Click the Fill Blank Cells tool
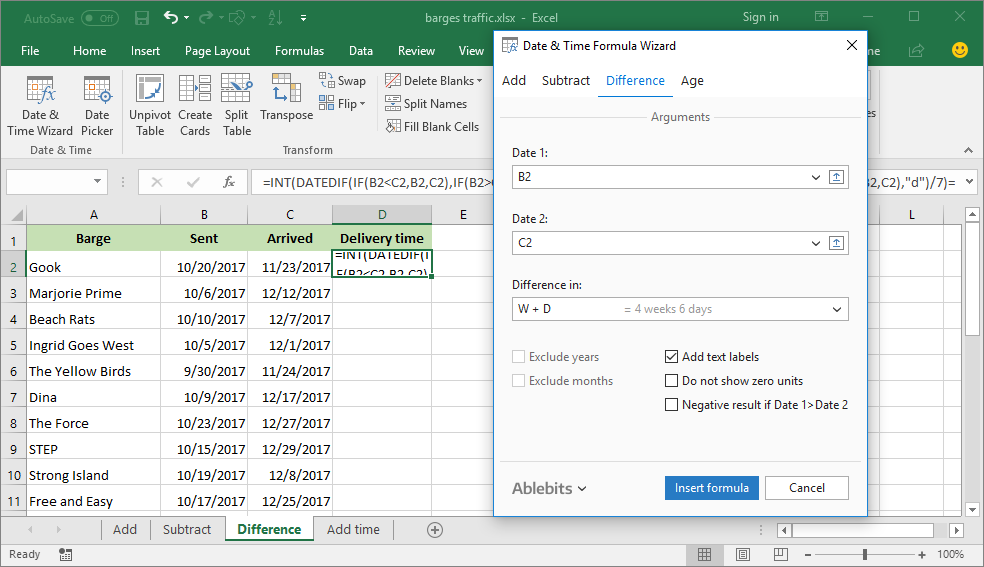This screenshot has width=984, height=567. click(432, 127)
